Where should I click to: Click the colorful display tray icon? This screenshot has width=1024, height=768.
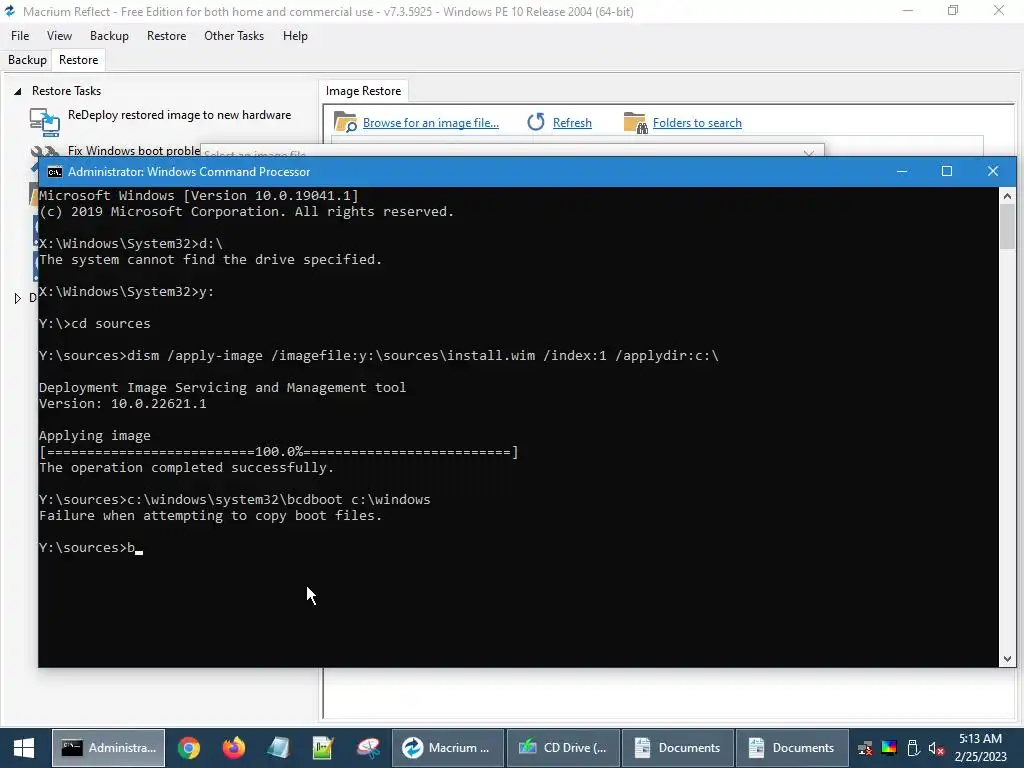tap(889, 748)
